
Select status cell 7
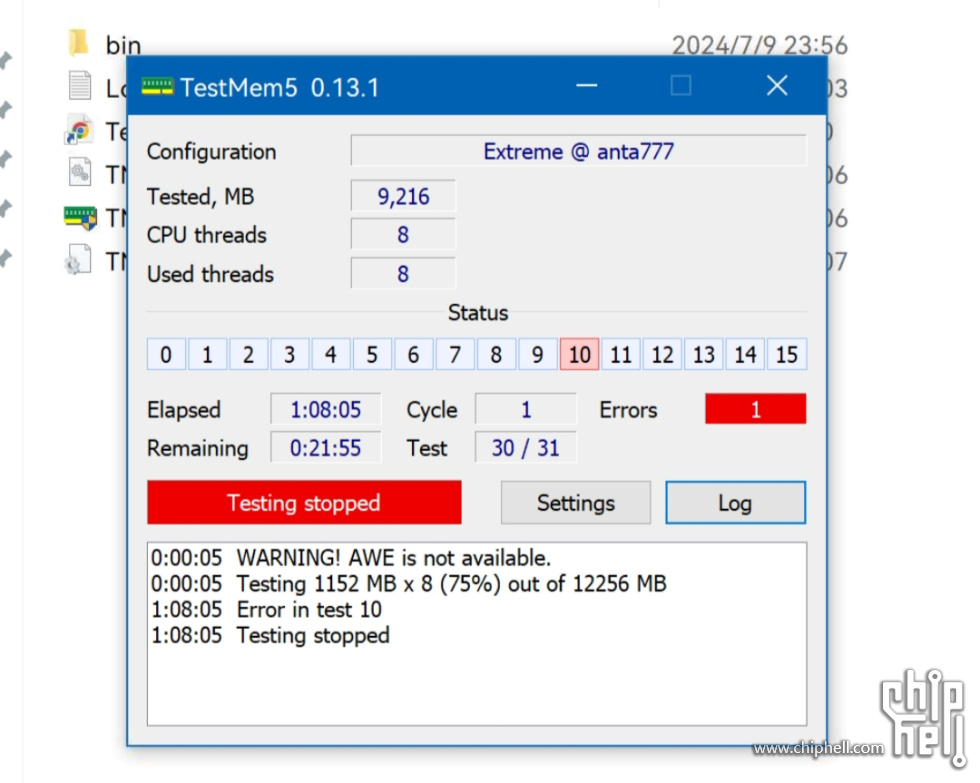click(x=455, y=354)
